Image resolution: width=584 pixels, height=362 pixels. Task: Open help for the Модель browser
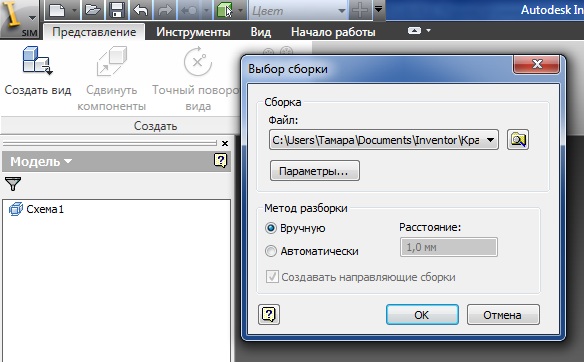pyautogui.click(x=220, y=161)
